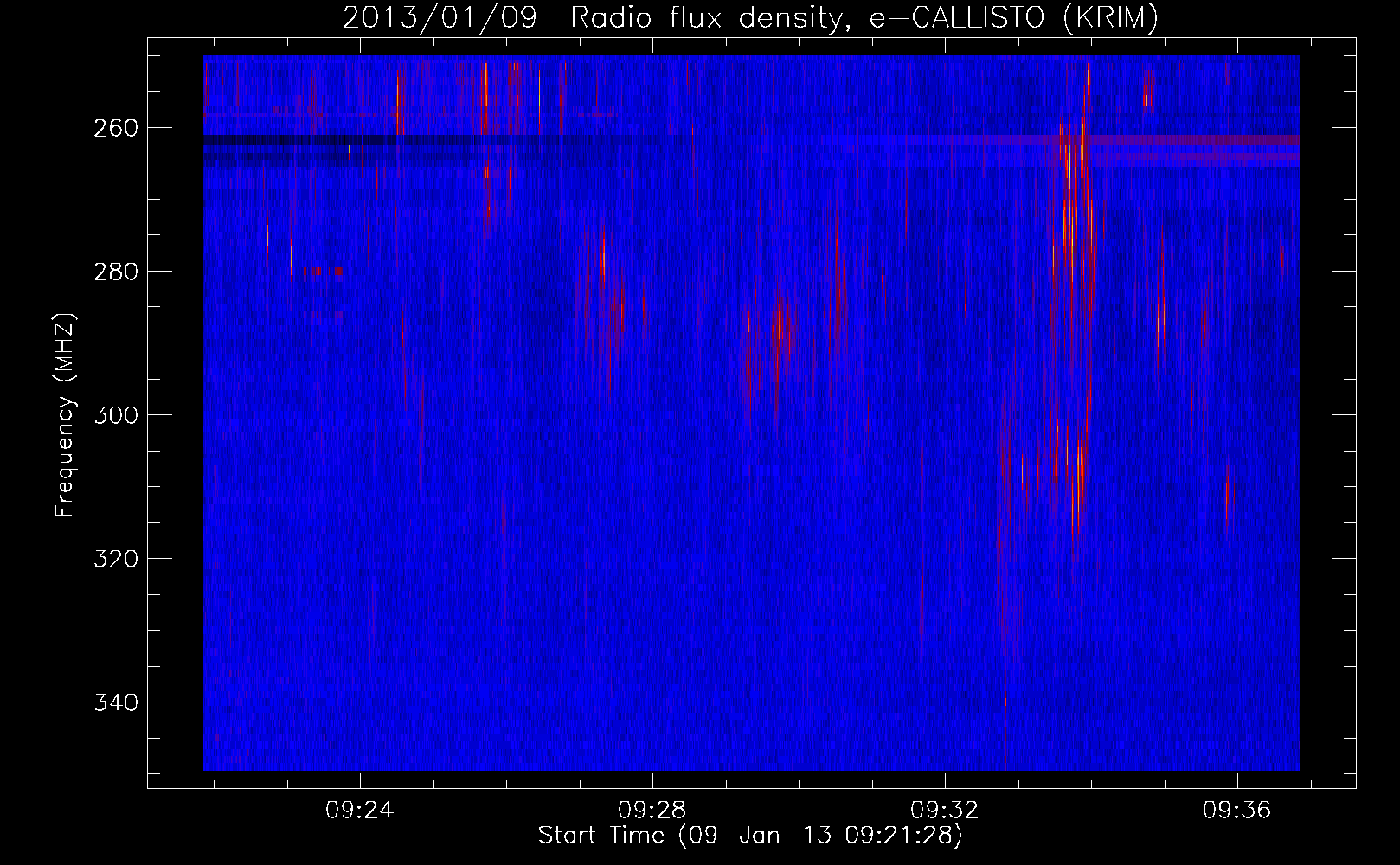Click the plot title '2013/01/09 Radio flux density'
This screenshot has width=1400, height=865.
tap(750, 17)
